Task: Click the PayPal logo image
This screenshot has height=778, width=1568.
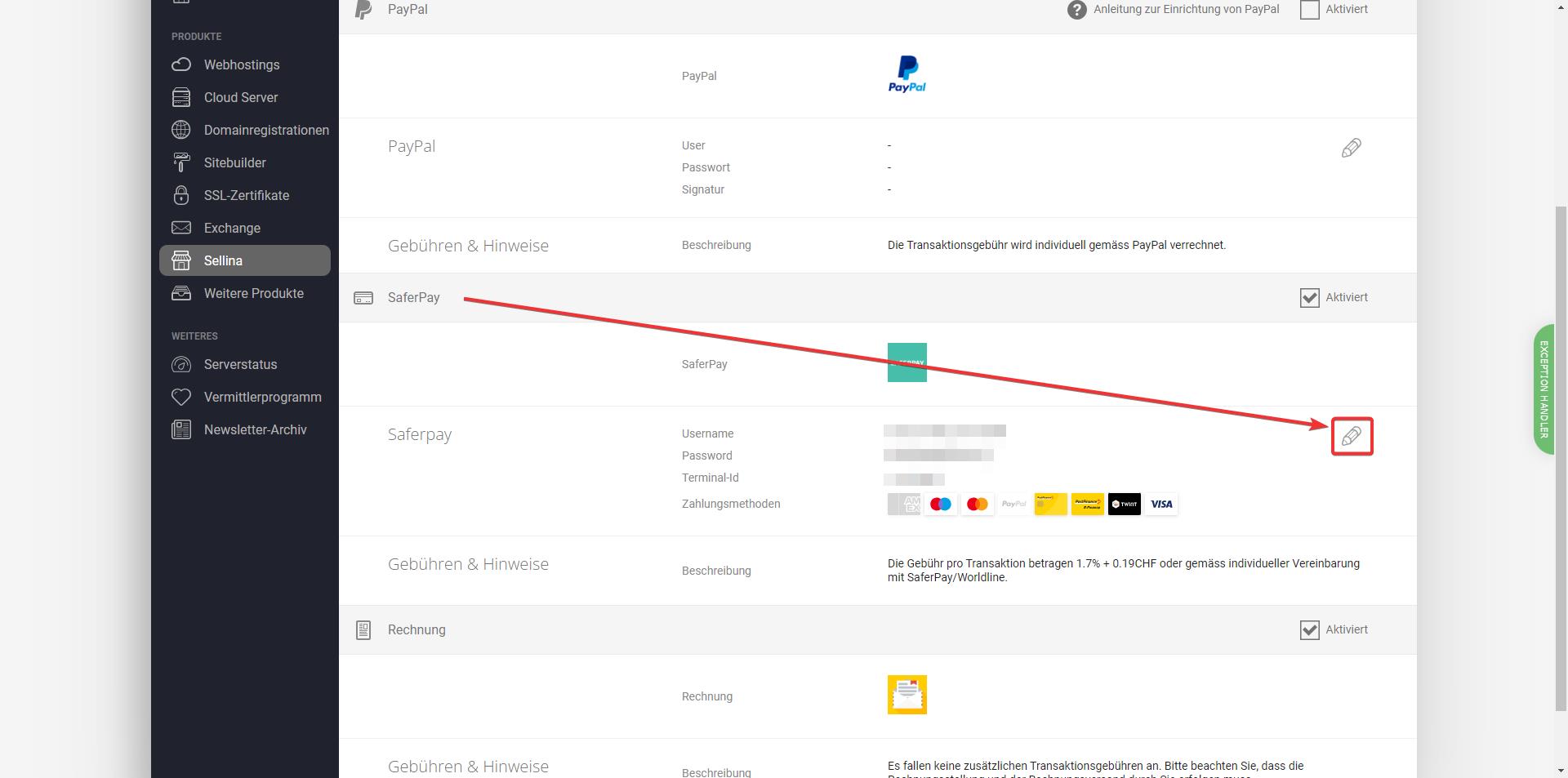Action: point(907,74)
